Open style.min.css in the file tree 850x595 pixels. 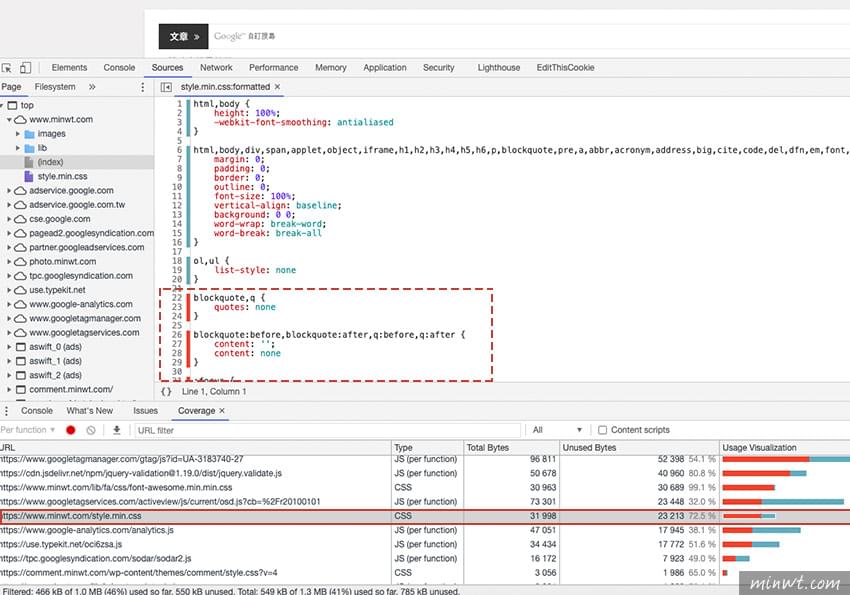pos(62,176)
